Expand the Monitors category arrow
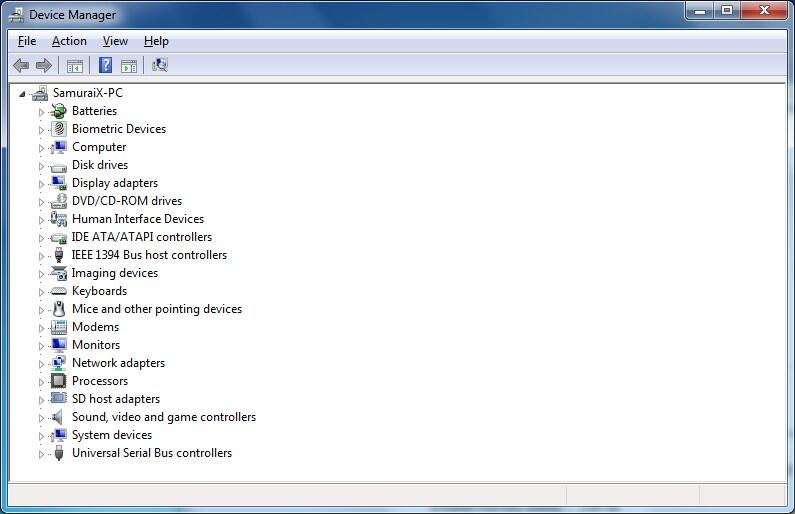795x514 pixels. tap(42, 346)
